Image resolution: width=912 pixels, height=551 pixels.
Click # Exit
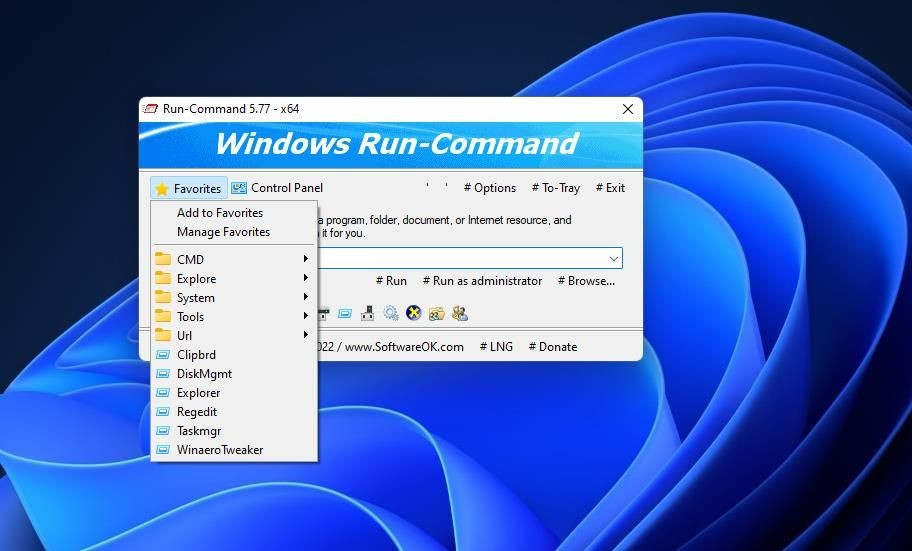610,188
